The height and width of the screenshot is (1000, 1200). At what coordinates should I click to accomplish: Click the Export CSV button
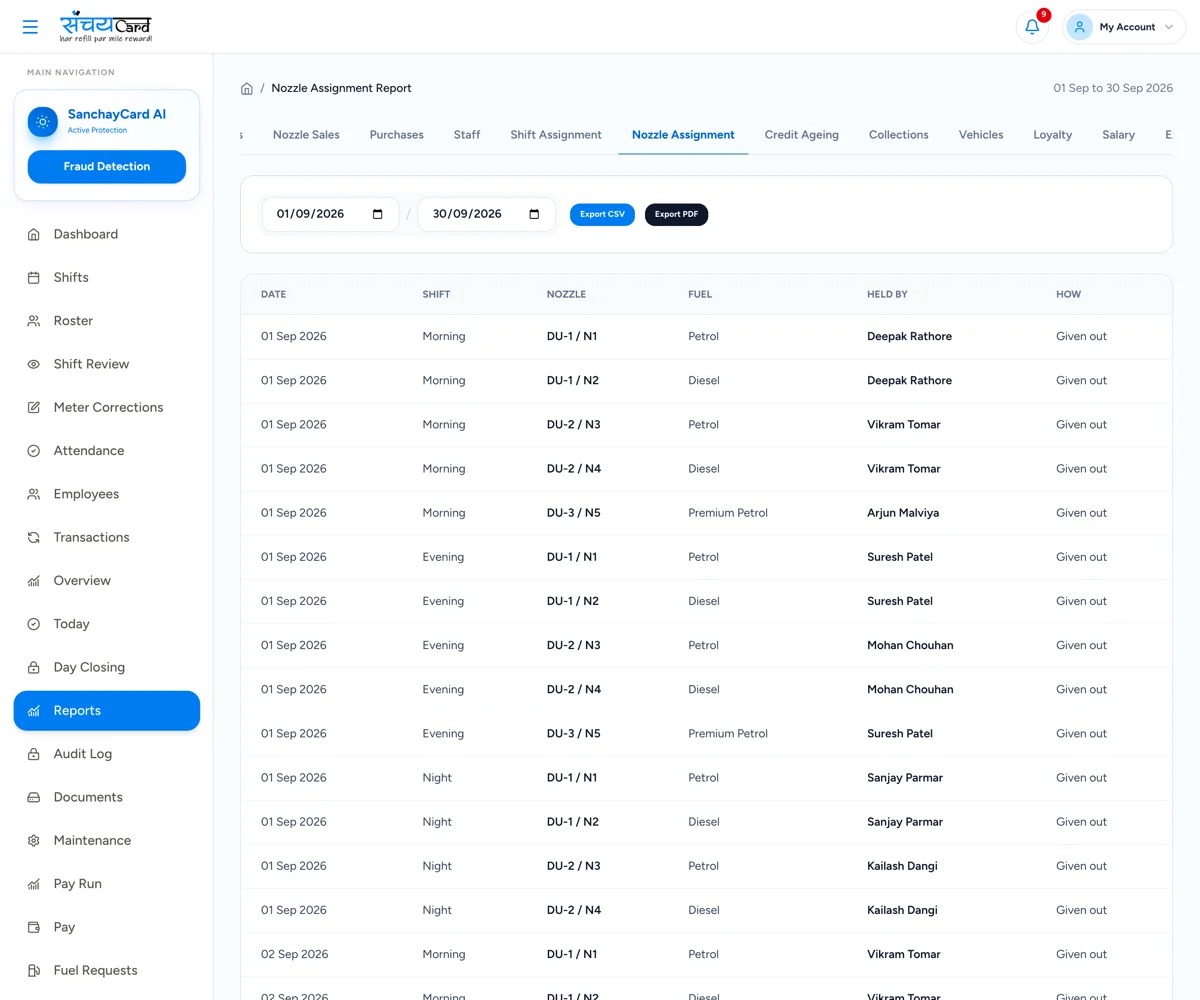[602, 214]
